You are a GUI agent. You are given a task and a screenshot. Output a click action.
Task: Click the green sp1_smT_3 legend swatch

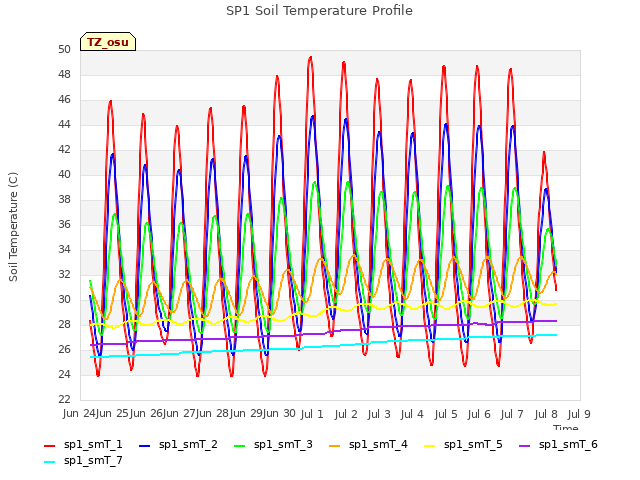coord(240,446)
